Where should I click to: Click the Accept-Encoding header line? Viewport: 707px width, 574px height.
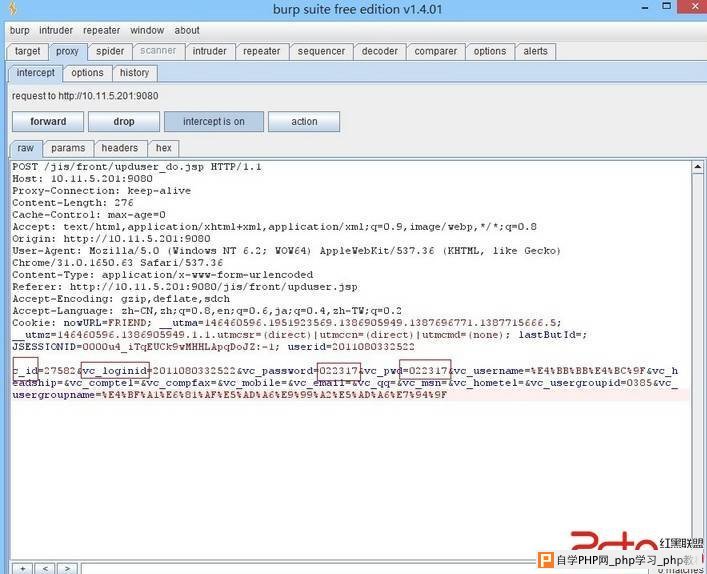point(121,298)
